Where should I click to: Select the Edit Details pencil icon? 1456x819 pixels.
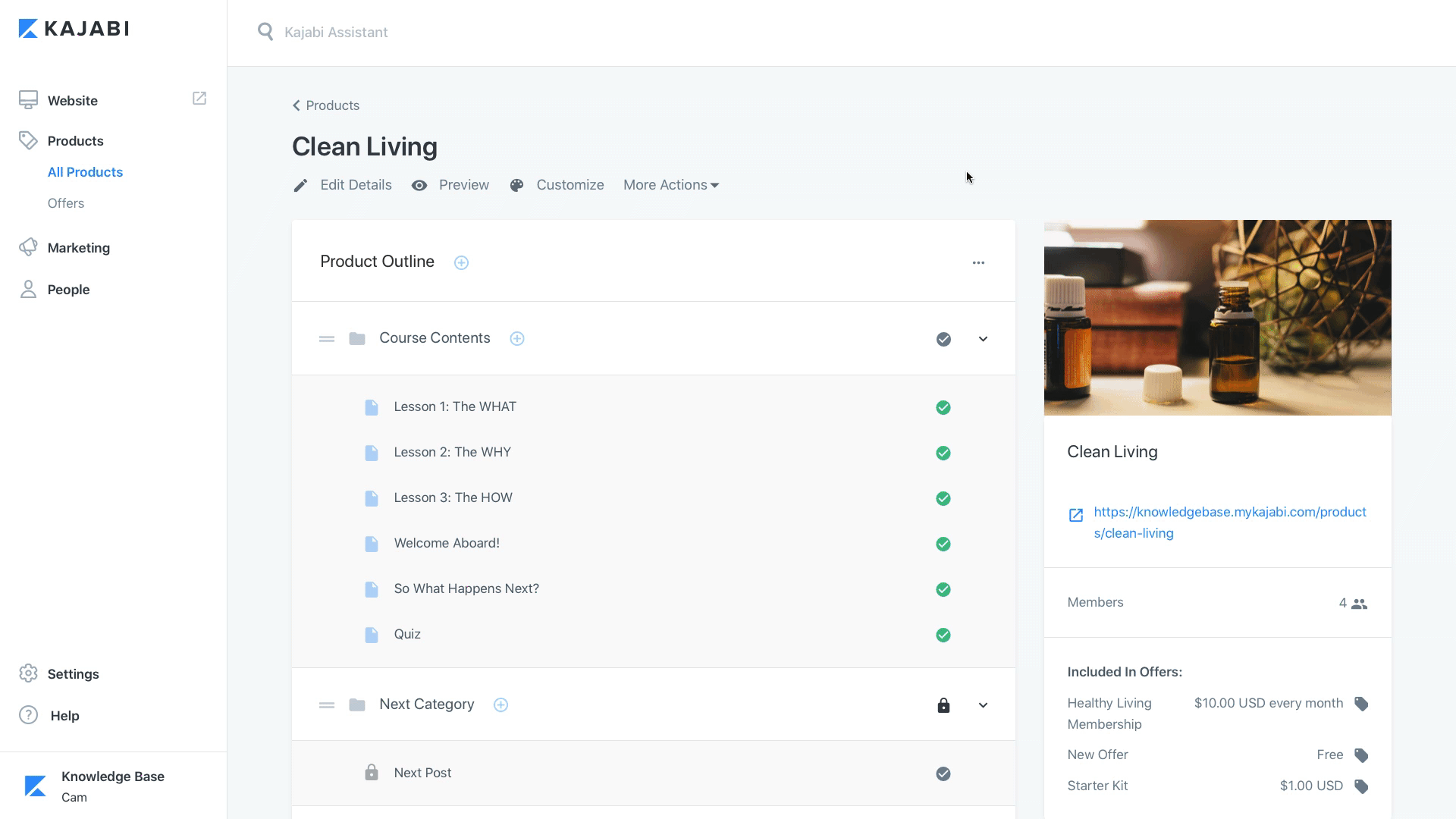[300, 185]
